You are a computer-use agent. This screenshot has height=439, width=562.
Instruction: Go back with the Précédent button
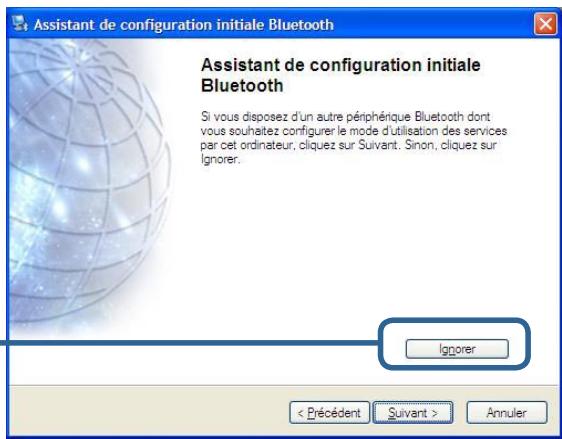tap(329, 412)
